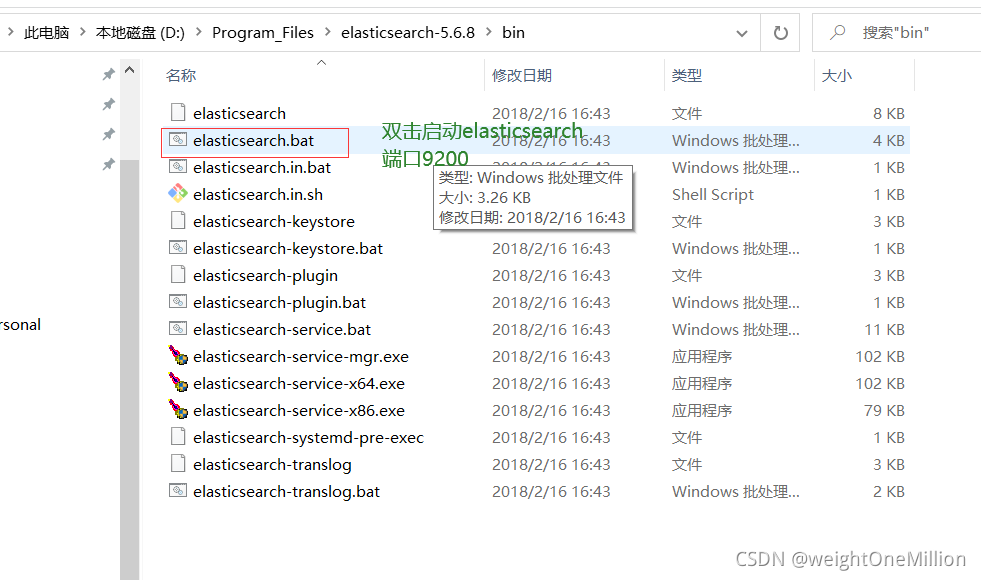Image resolution: width=981 pixels, height=580 pixels.
Task: Expand the chevron after 此电脑 in the breadcrumb
Action: (83, 32)
